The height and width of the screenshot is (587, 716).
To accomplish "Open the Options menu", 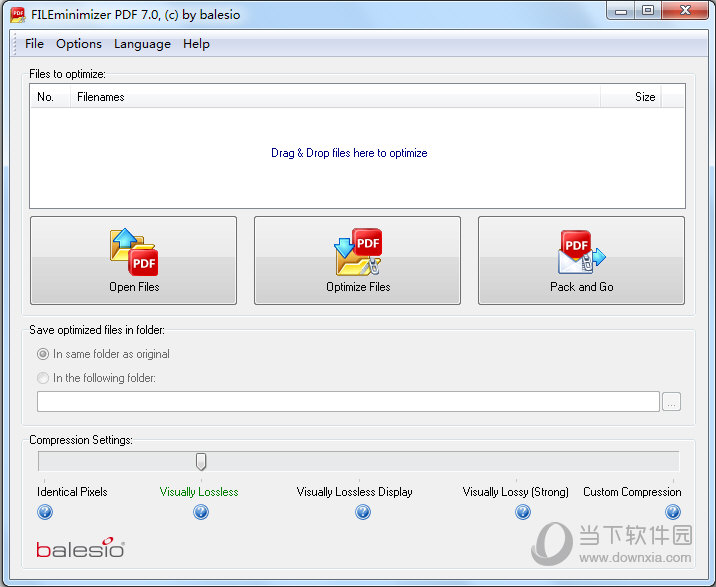I will 79,44.
